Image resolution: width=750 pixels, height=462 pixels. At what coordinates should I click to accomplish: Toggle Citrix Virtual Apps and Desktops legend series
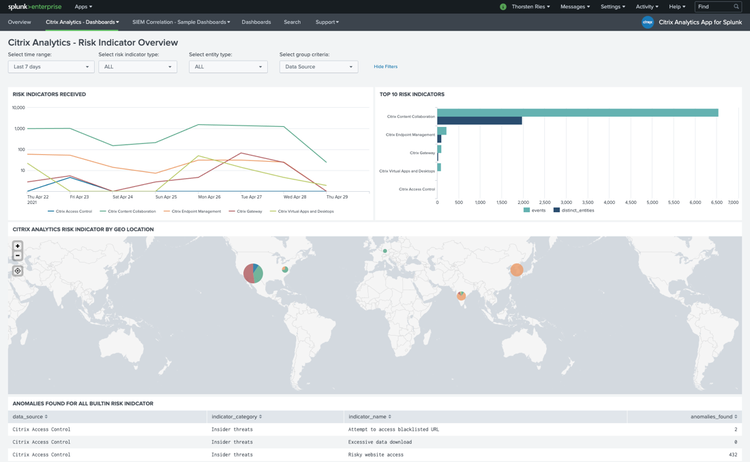(302, 211)
